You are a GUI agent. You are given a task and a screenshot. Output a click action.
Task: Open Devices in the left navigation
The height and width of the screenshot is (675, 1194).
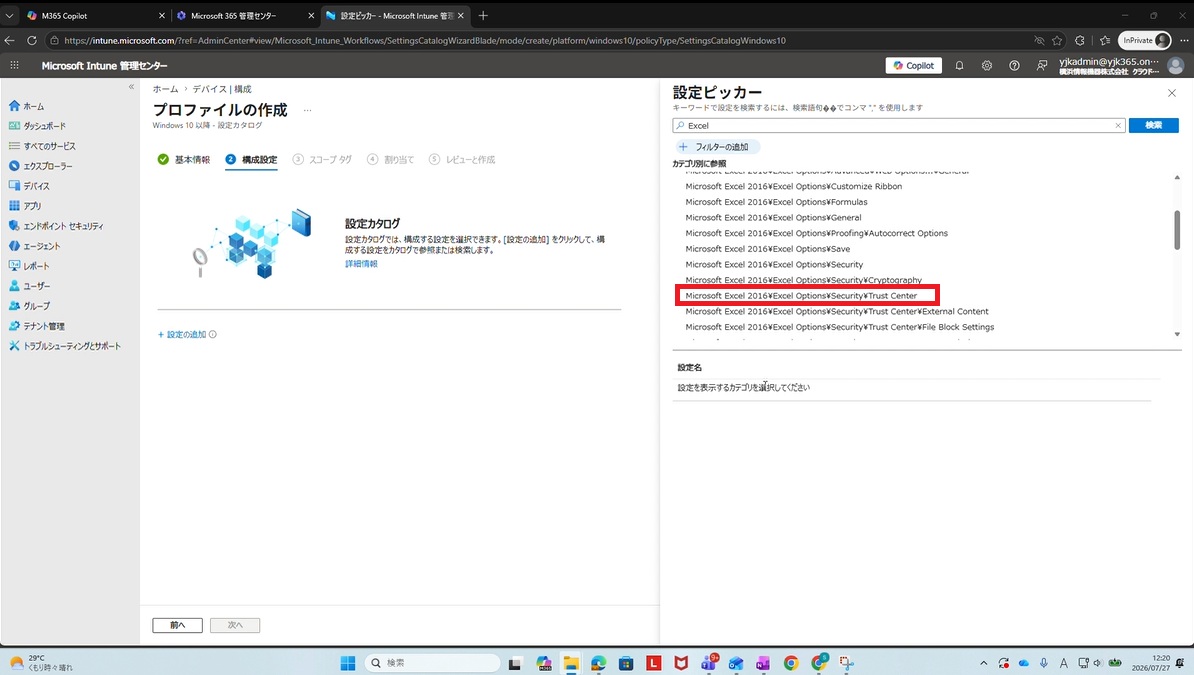coord(29,186)
